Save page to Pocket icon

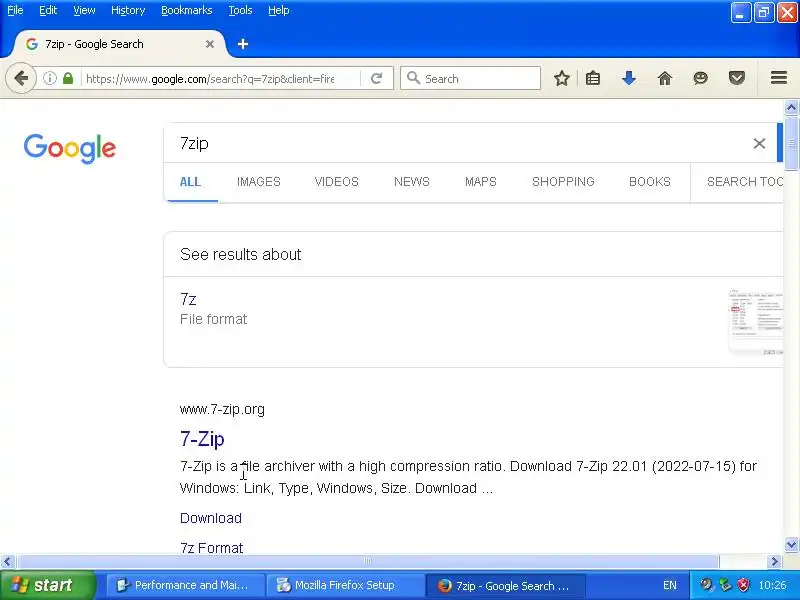[x=737, y=79]
